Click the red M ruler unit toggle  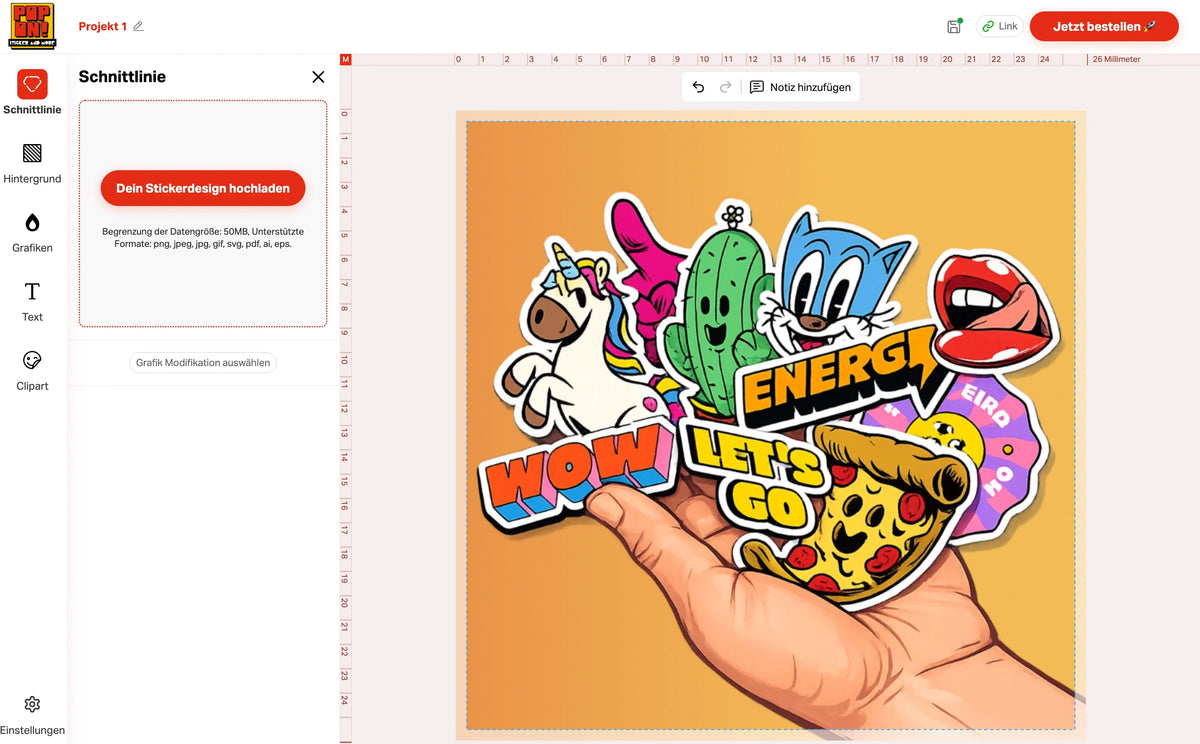pos(346,60)
